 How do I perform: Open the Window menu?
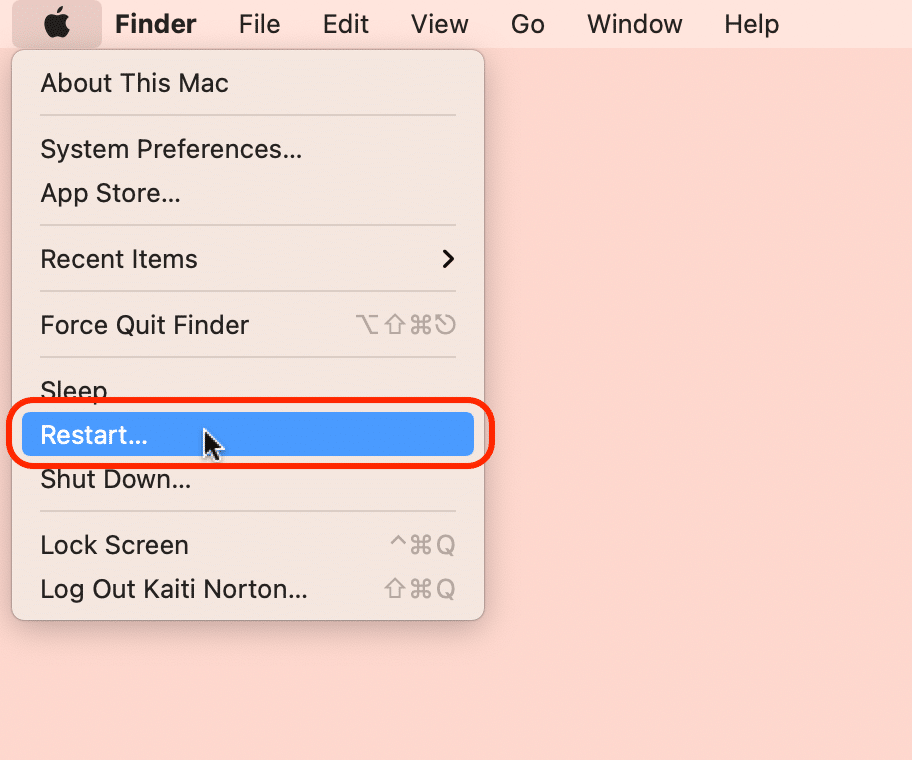(634, 24)
